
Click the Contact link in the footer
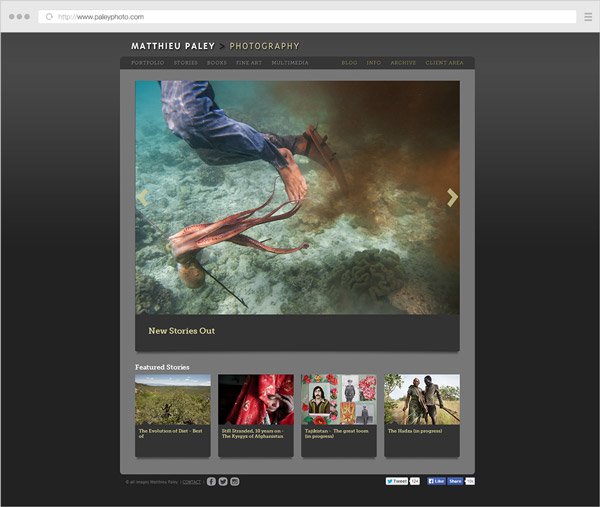(191, 482)
